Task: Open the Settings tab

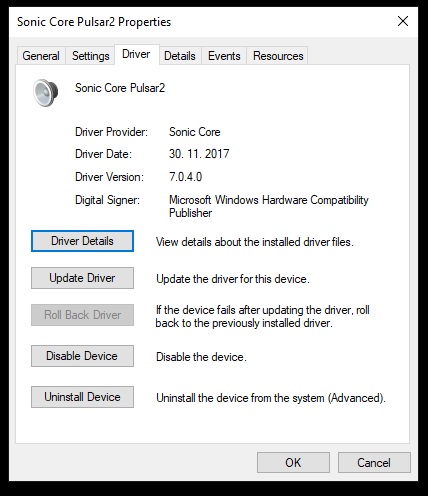Action: tap(91, 56)
